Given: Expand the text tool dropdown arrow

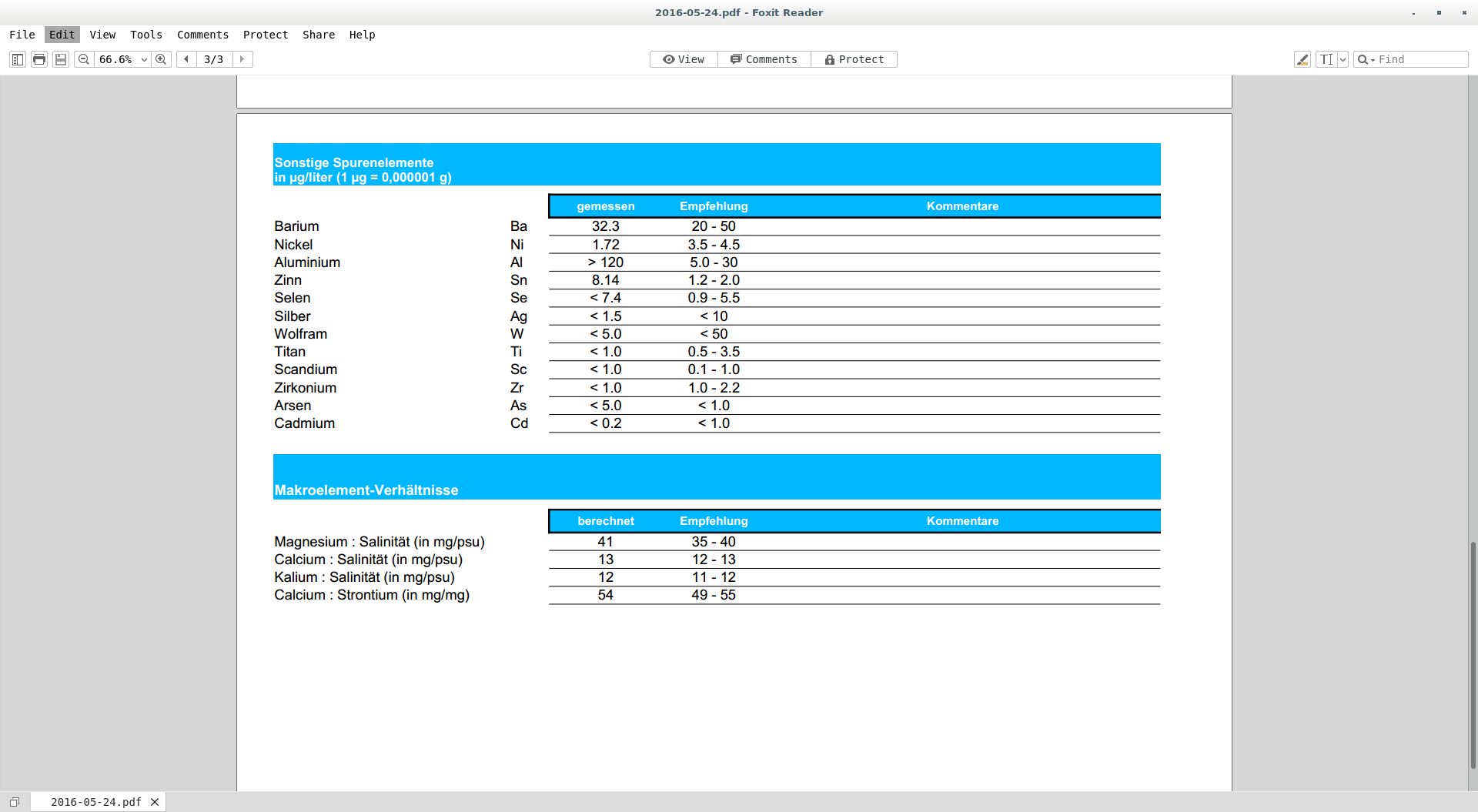Looking at the screenshot, I should pos(1343,59).
